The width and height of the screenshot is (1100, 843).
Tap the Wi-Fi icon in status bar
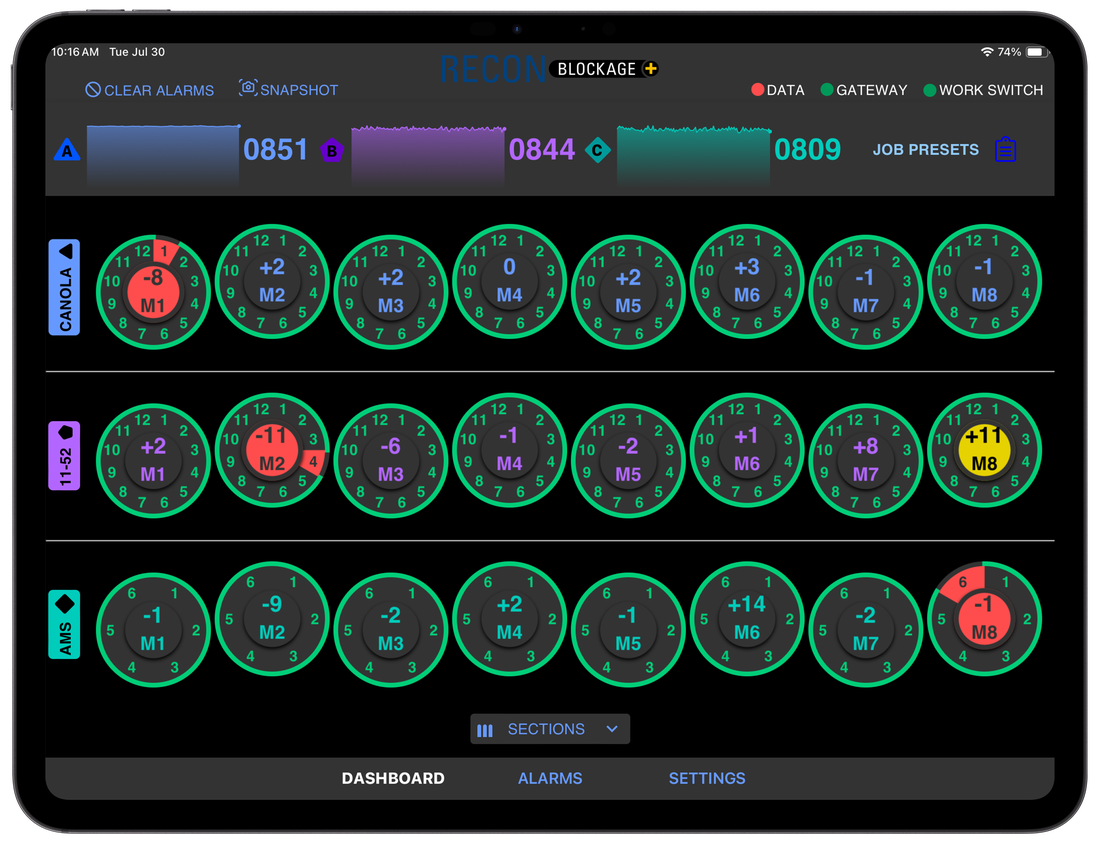[987, 52]
